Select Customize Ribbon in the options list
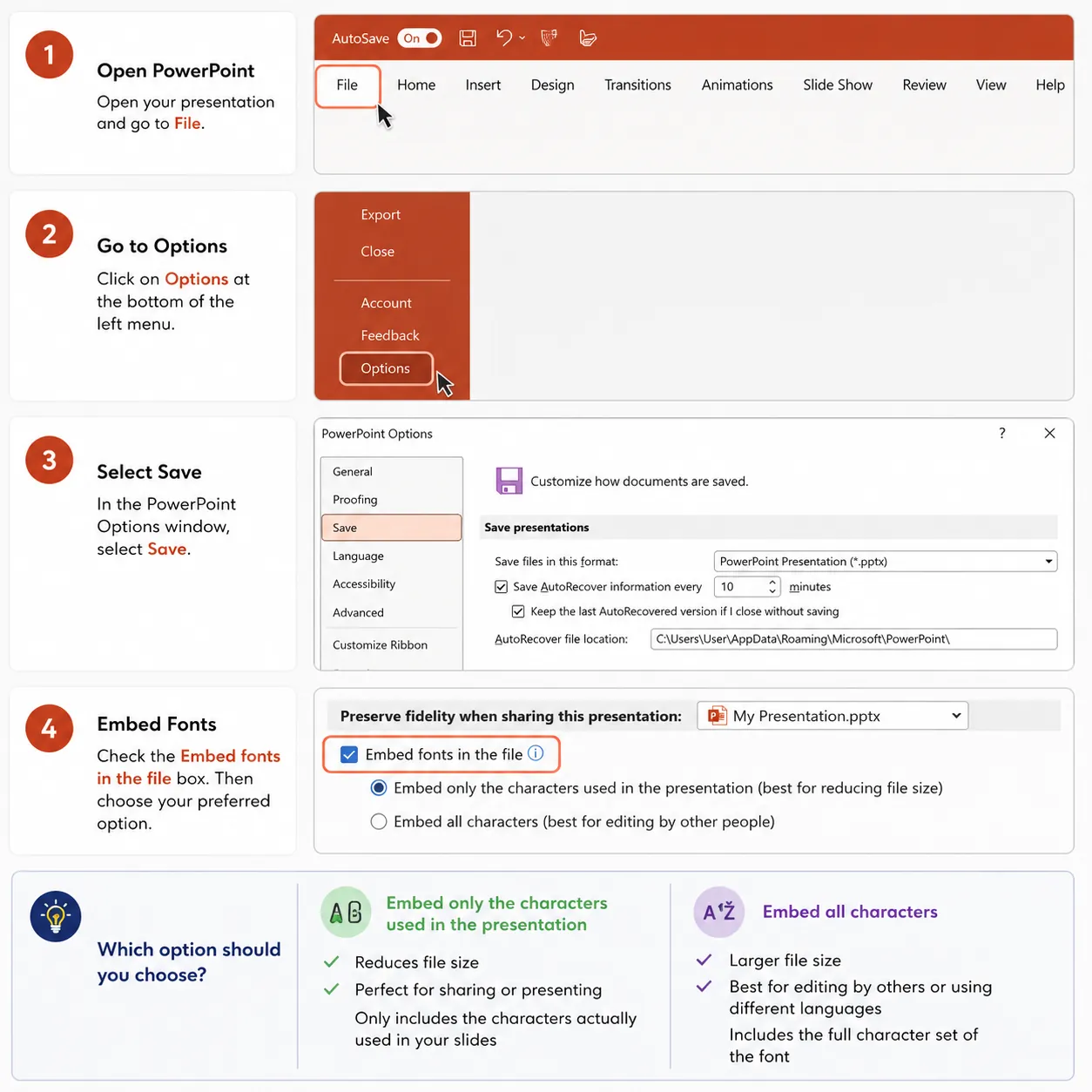This screenshot has height=1092, width=1092. 391,645
